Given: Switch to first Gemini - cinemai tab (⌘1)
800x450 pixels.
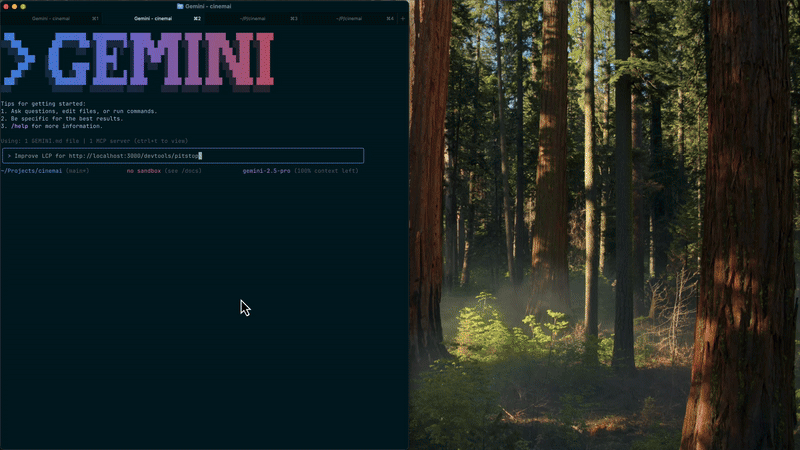Looking at the screenshot, I should (51, 18).
